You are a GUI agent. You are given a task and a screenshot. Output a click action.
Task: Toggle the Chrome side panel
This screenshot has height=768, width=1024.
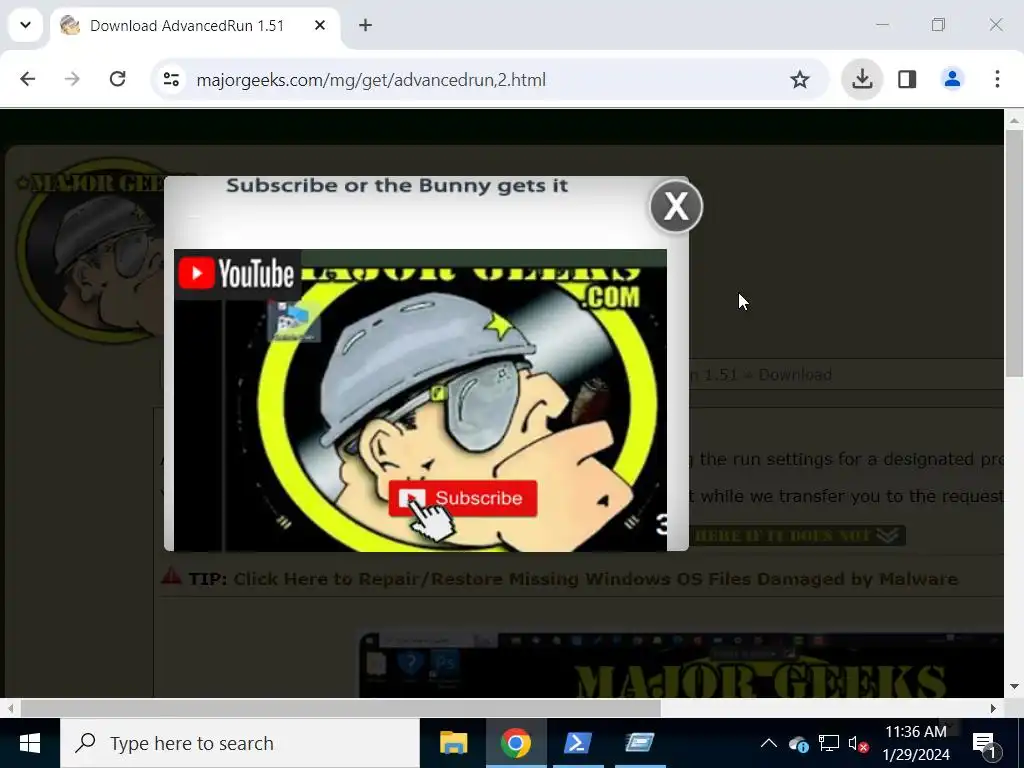[907, 80]
